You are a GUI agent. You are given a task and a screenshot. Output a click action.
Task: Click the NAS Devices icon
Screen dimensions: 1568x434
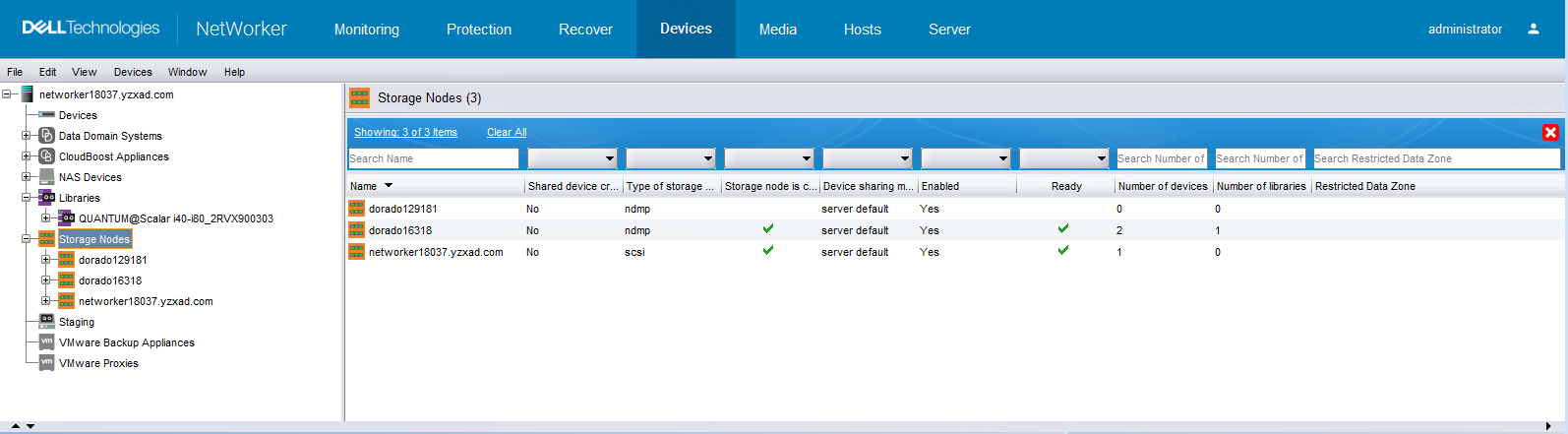[x=46, y=177]
